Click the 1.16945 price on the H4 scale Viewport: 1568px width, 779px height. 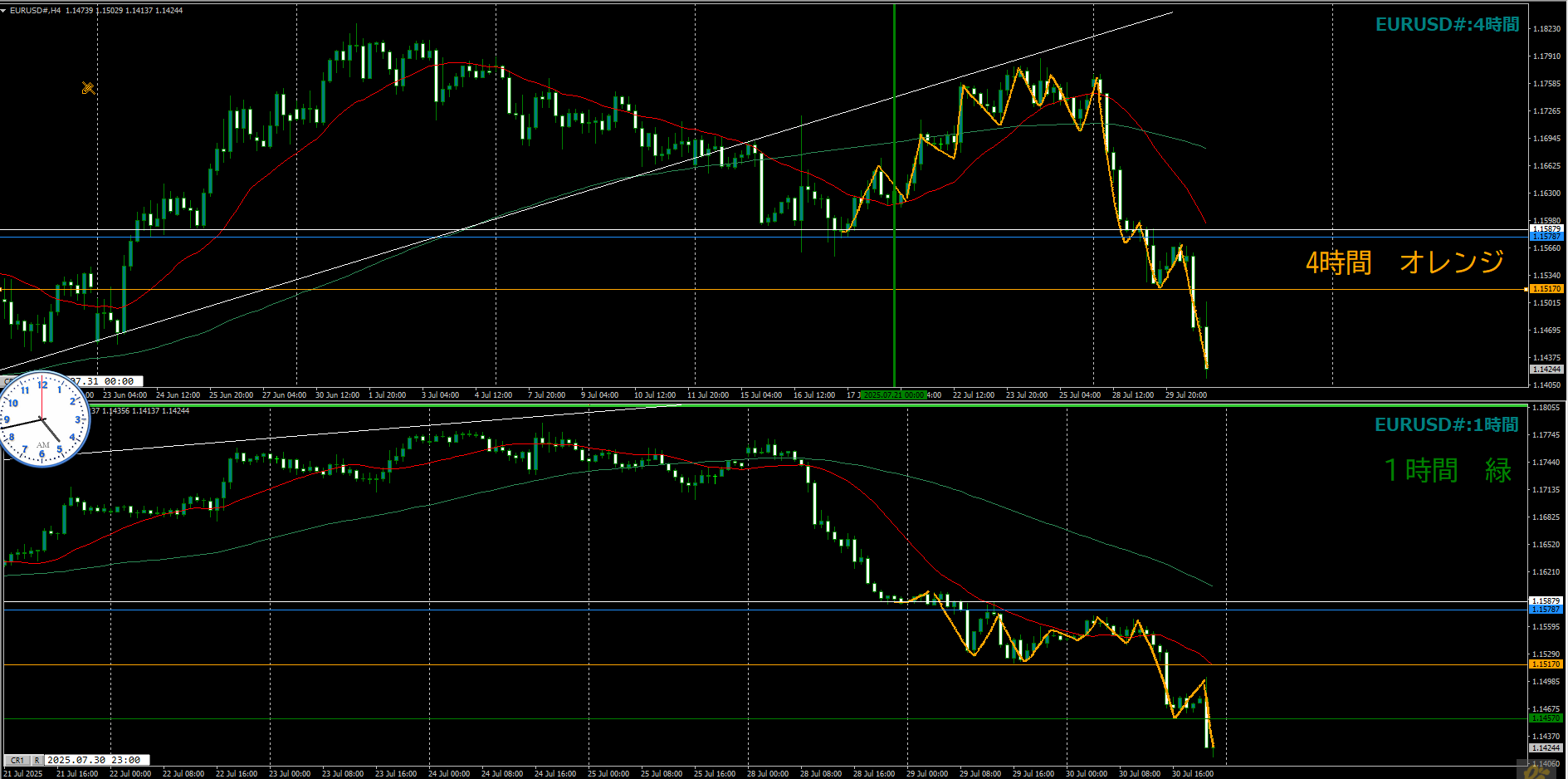point(1546,139)
